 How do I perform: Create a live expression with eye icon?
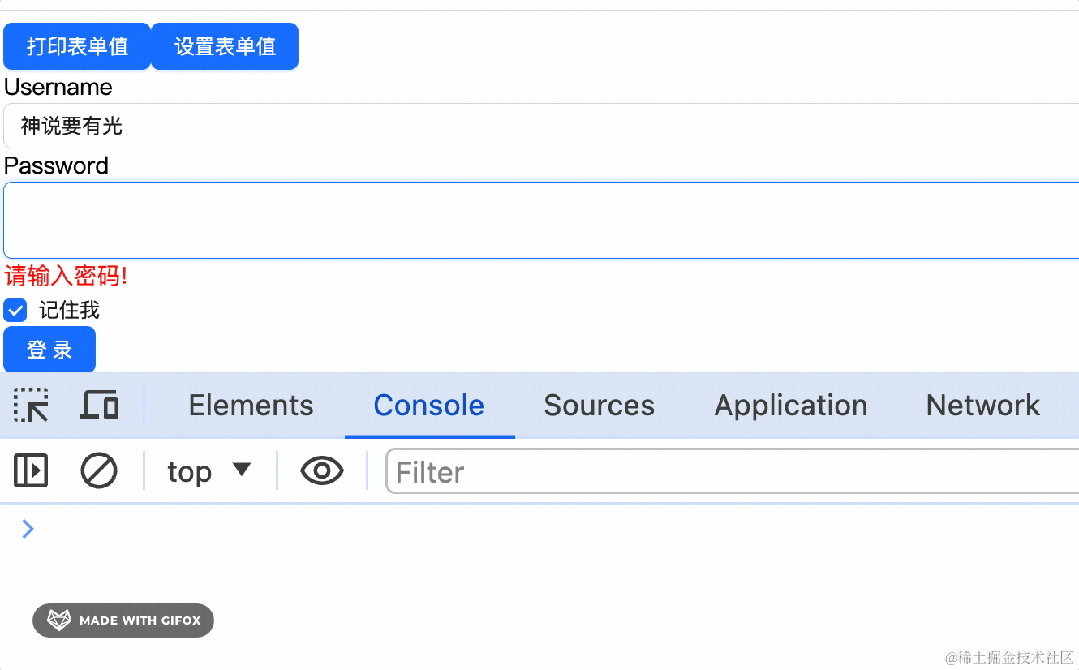[x=322, y=471]
